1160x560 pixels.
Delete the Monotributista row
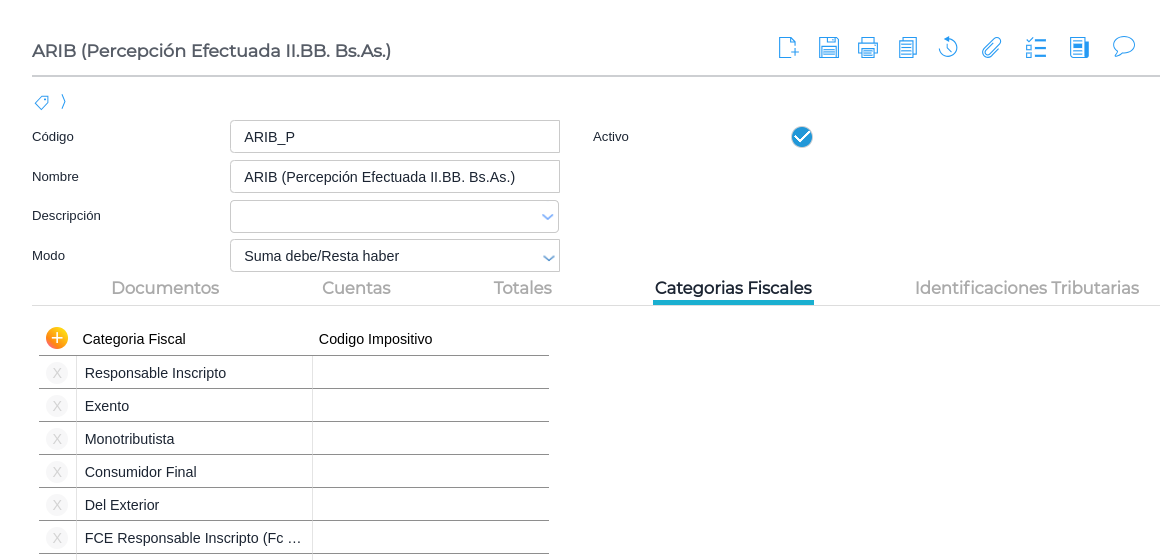coord(57,439)
